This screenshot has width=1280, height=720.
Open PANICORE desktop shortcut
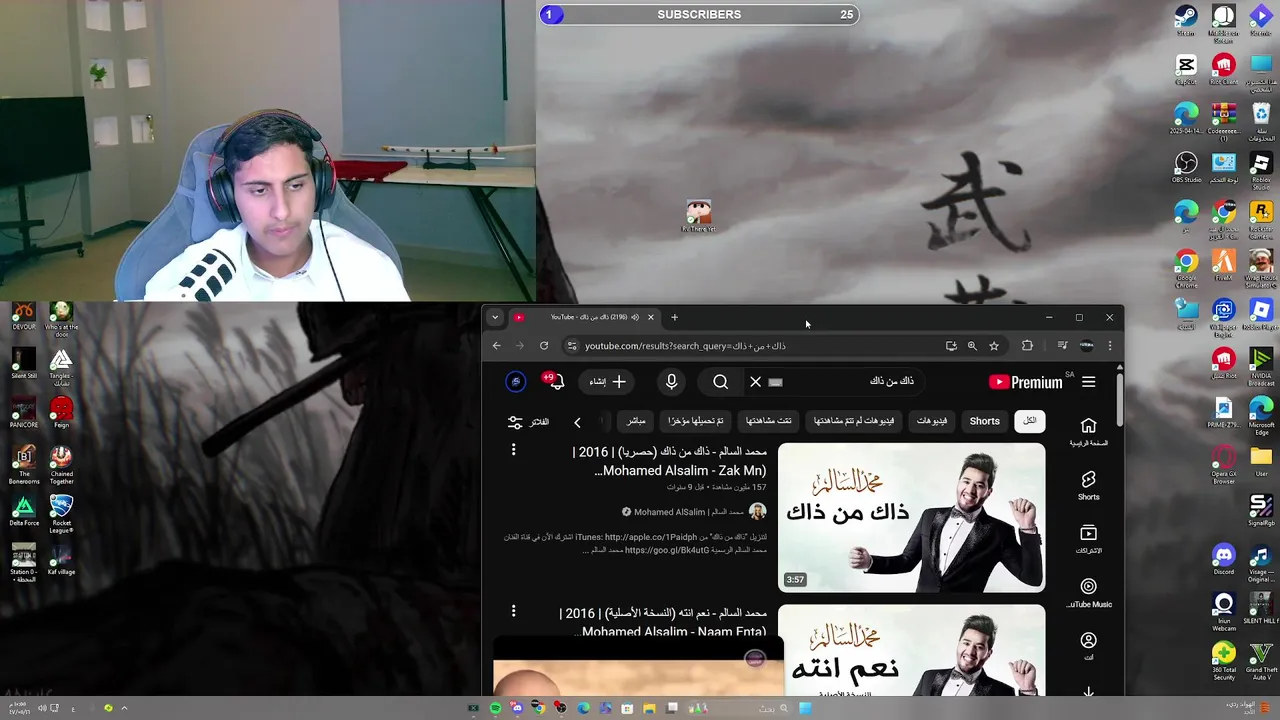(x=23, y=414)
